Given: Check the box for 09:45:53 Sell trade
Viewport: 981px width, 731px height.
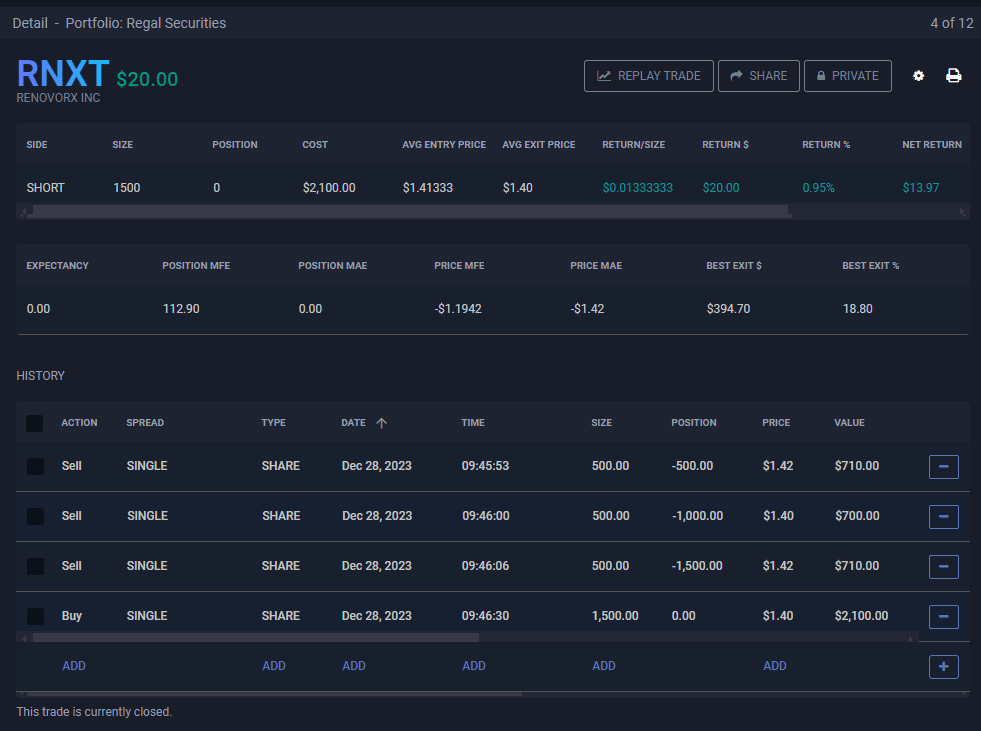Looking at the screenshot, I should pos(35,466).
